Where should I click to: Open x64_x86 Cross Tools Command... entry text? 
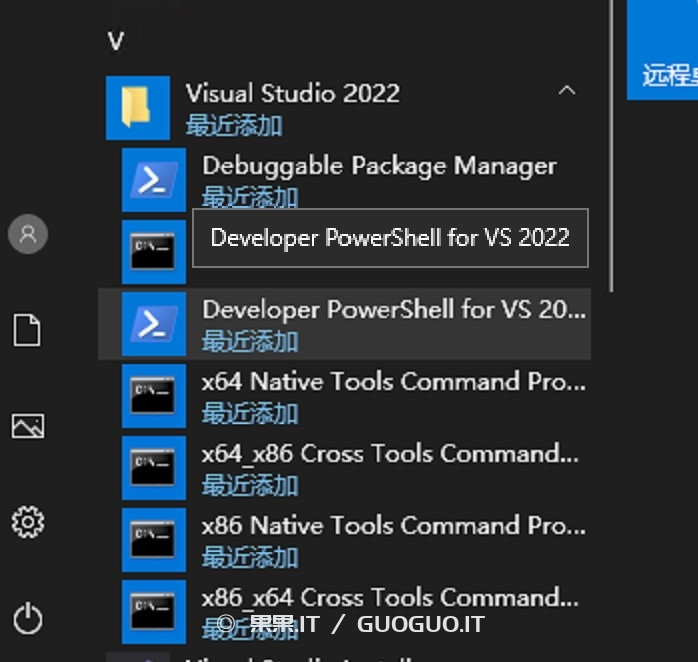pos(390,454)
